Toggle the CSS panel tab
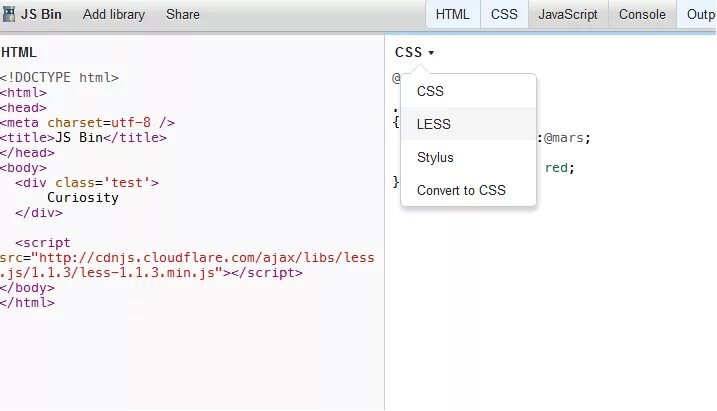 tap(504, 15)
